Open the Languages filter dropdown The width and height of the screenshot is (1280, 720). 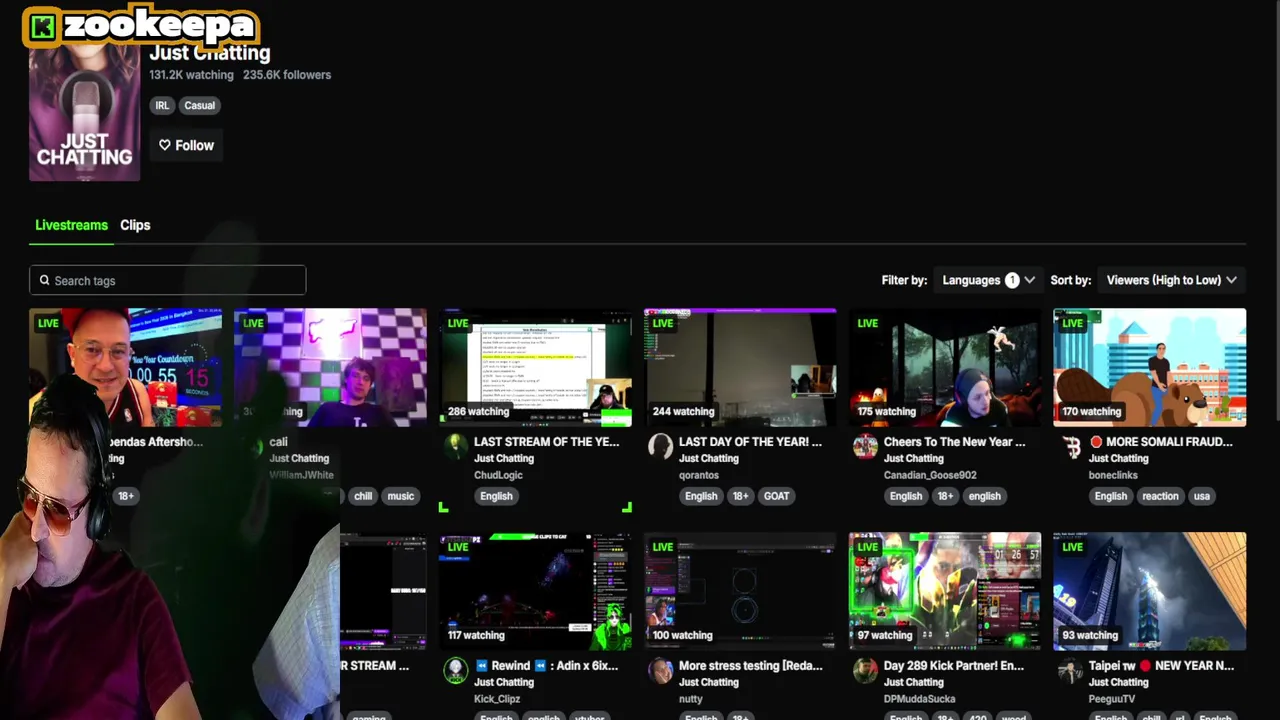click(x=988, y=280)
